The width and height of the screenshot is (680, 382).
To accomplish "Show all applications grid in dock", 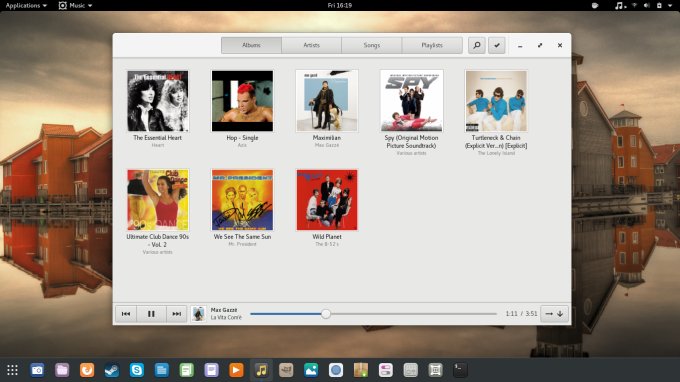I will (12, 370).
